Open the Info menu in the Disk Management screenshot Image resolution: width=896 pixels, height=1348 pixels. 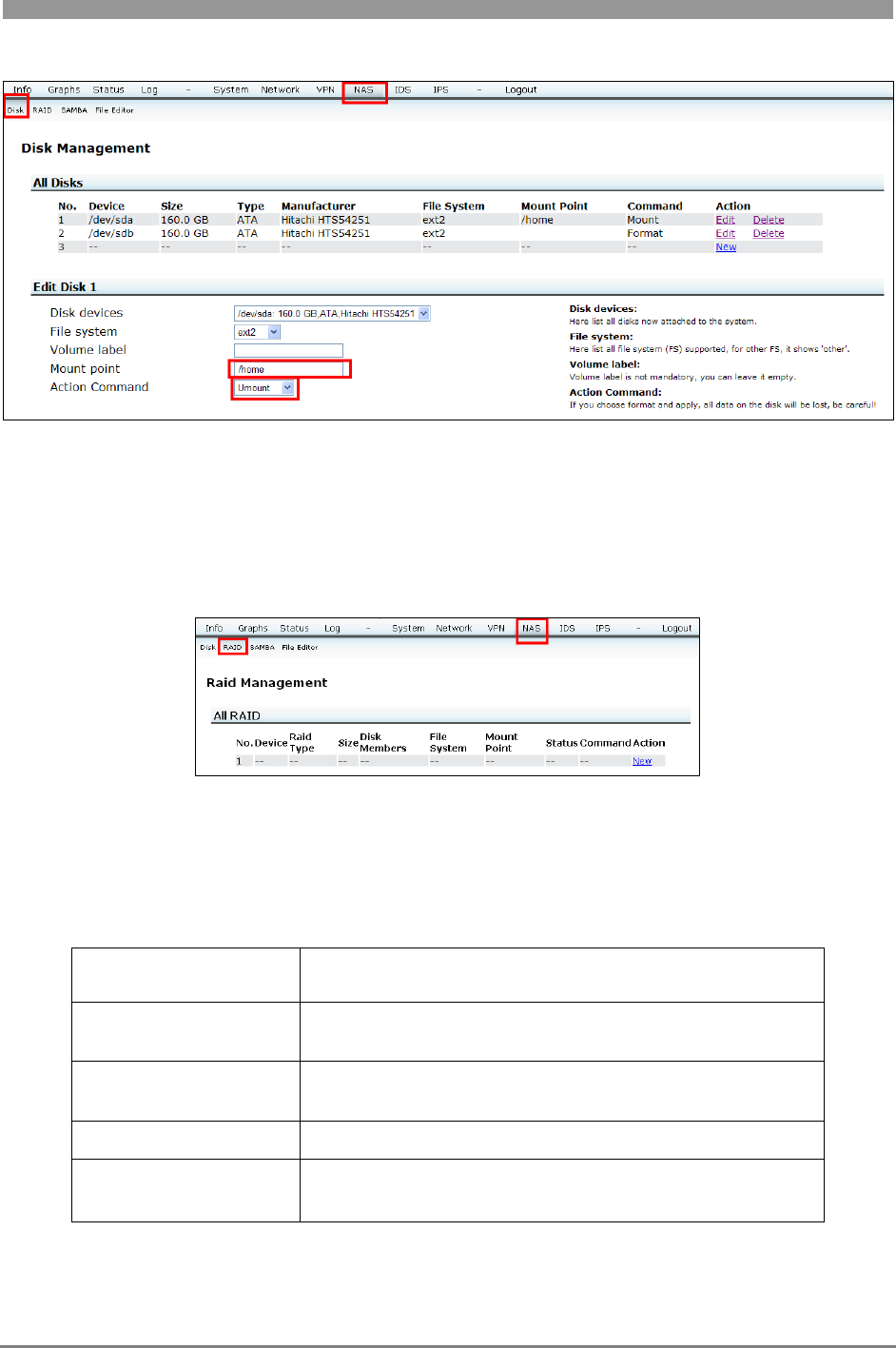click(x=22, y=90)
